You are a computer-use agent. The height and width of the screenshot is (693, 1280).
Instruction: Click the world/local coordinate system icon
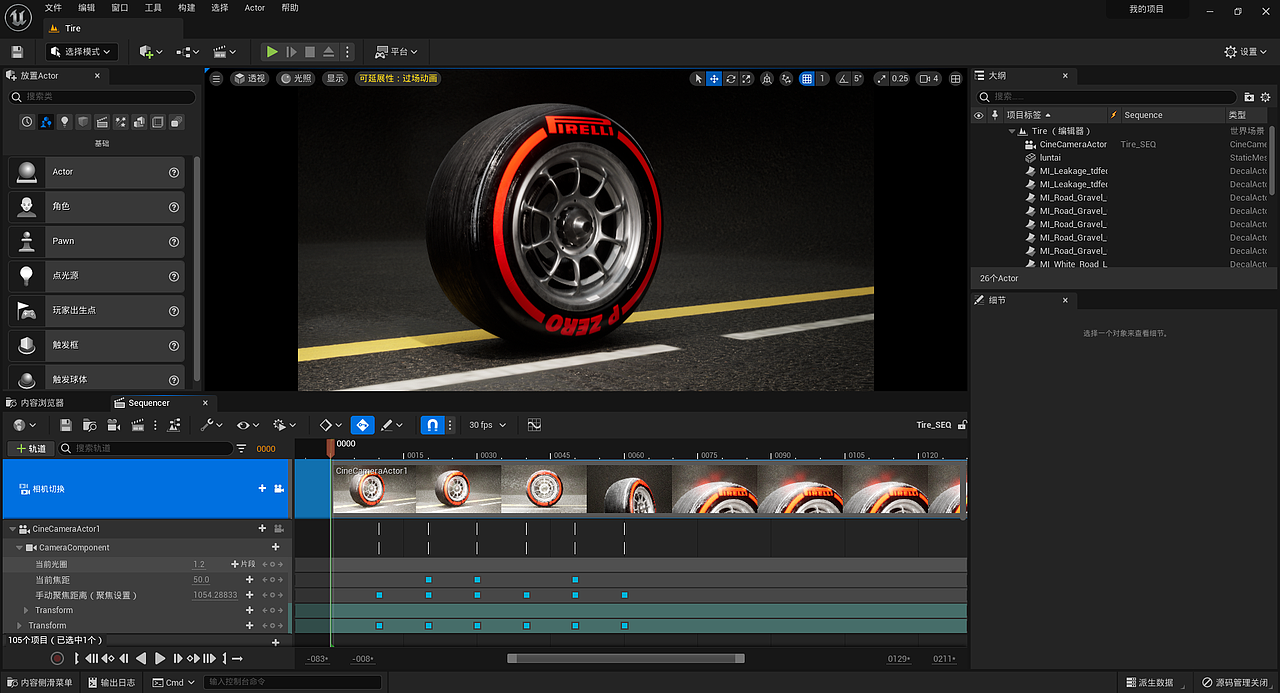[x=767, y=78]
